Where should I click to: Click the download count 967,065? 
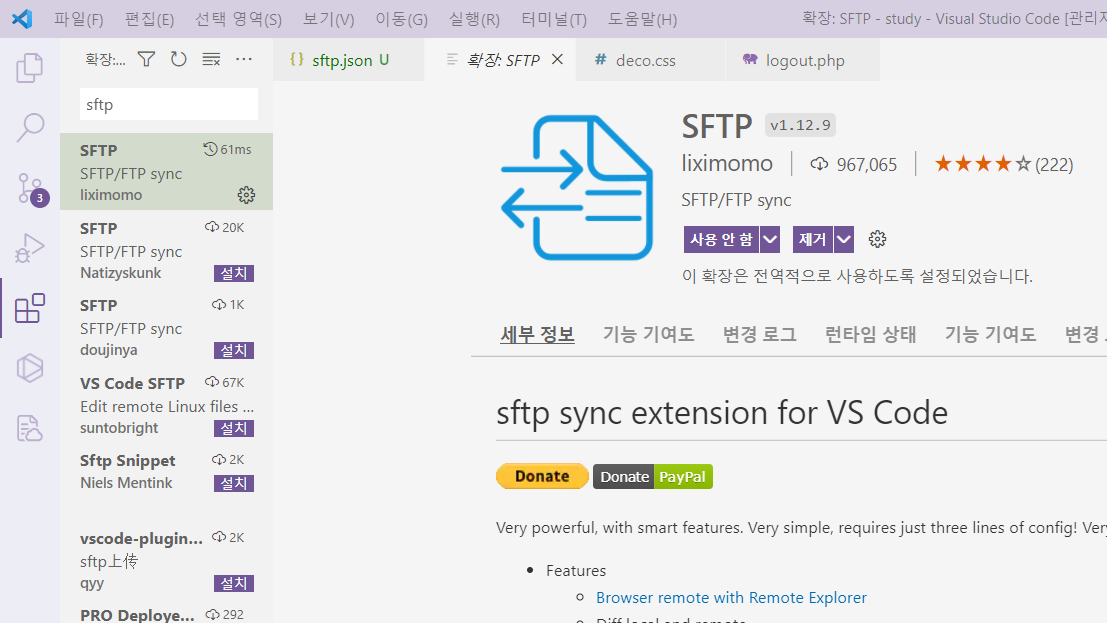tap(854, 165)
